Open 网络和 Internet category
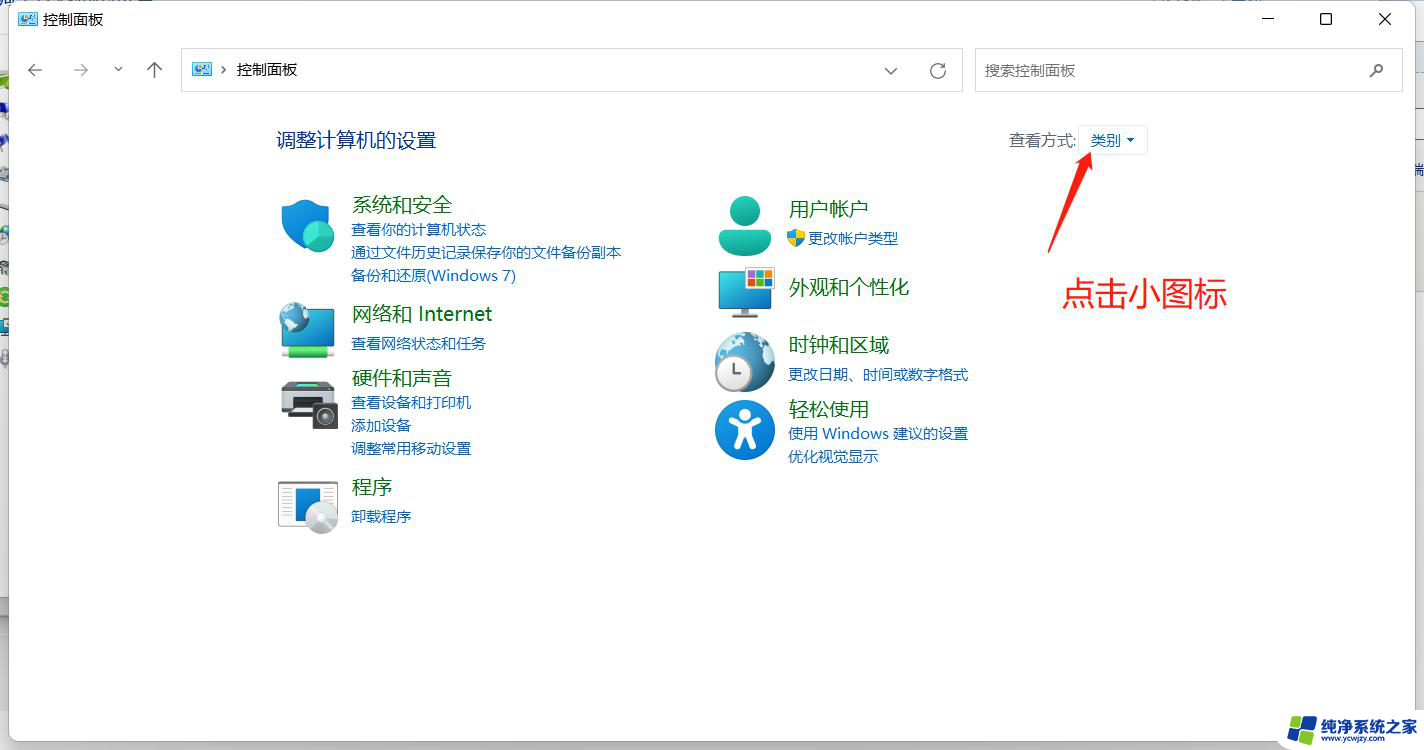 tap(422, 314)
